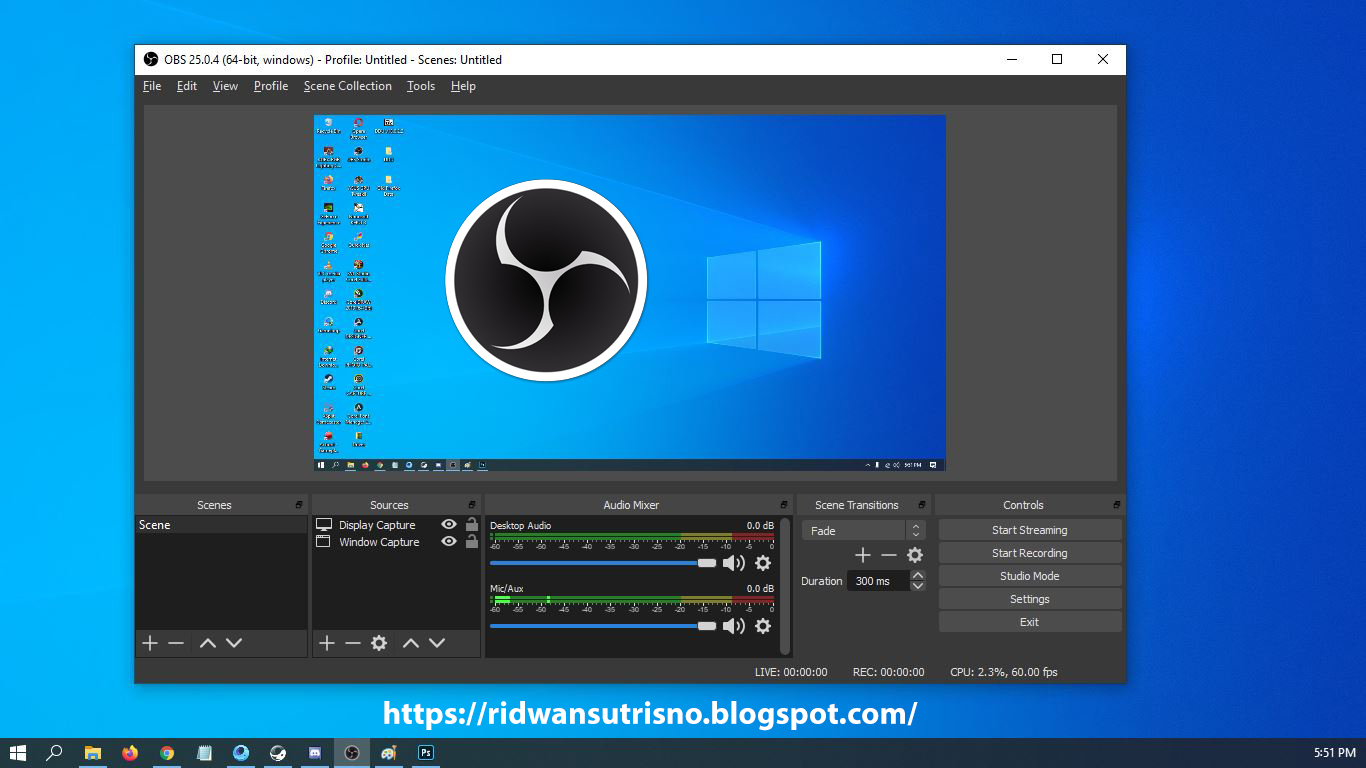
Task: Undock the Sources panel
Action: pyautogui.click(x=472, y=505)
